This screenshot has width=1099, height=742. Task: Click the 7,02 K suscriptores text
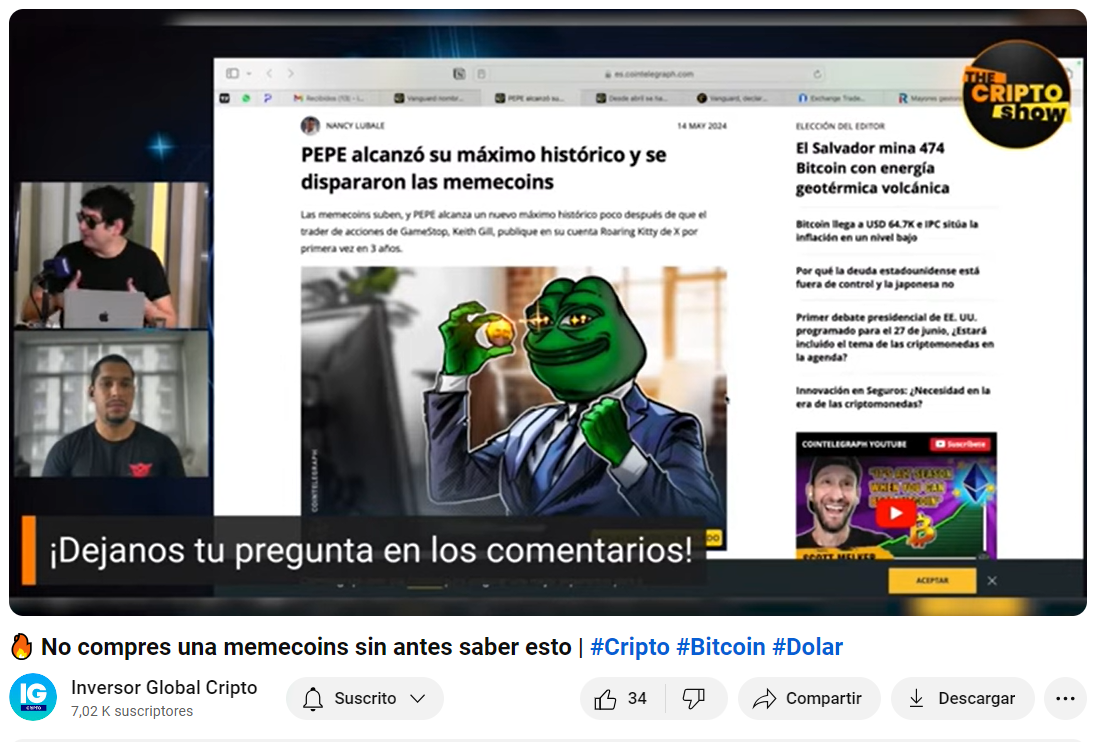pos(132,711)
